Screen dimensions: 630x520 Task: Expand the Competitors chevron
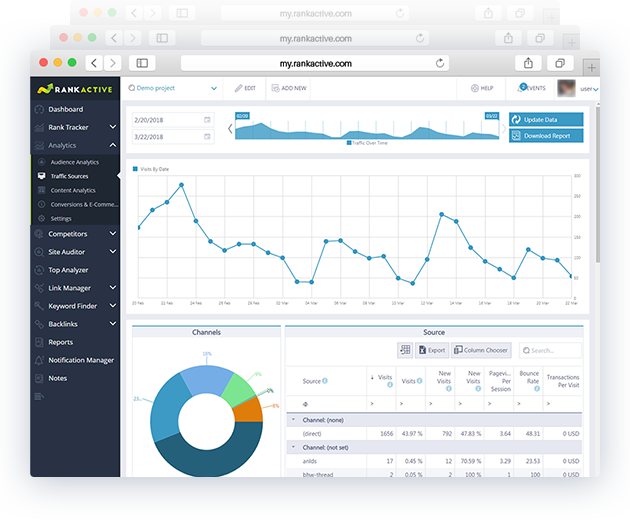coord(113,233)
